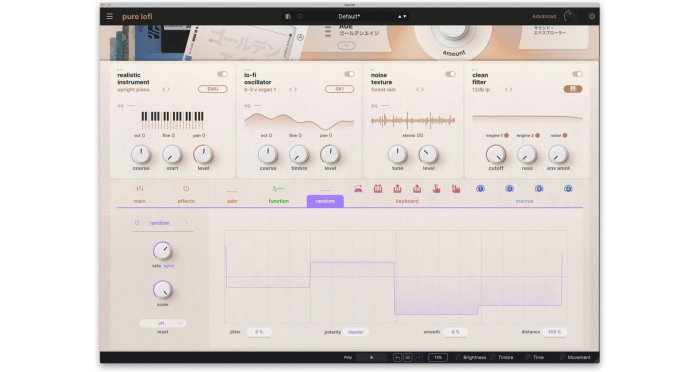Favorite the preset with heart icon
Screen dimensions: 700x372
pos(300,17)
